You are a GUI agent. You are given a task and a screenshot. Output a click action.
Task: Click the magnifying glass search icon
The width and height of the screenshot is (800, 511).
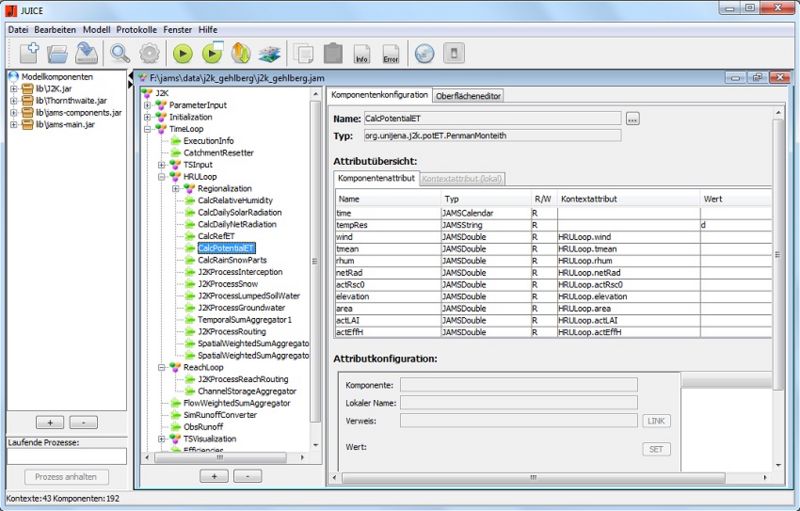(x=121, y=53)
